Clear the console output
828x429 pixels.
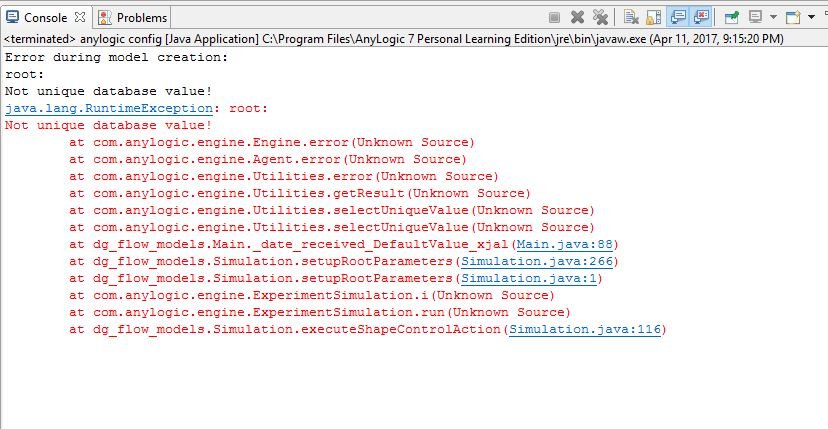coord(631,17)
